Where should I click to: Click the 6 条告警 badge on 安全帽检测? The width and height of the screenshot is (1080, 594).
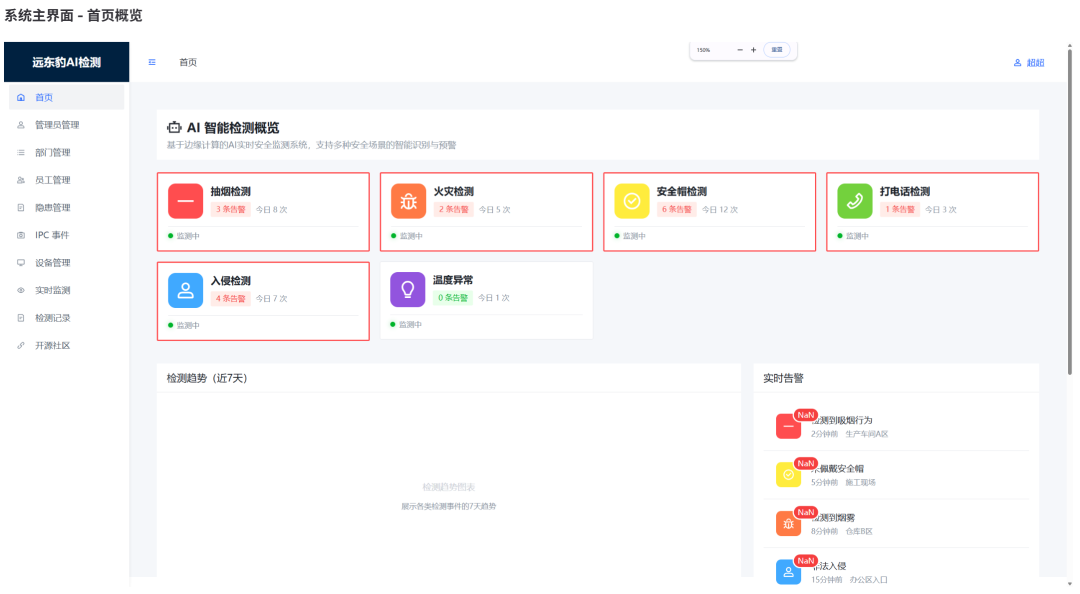677,209
